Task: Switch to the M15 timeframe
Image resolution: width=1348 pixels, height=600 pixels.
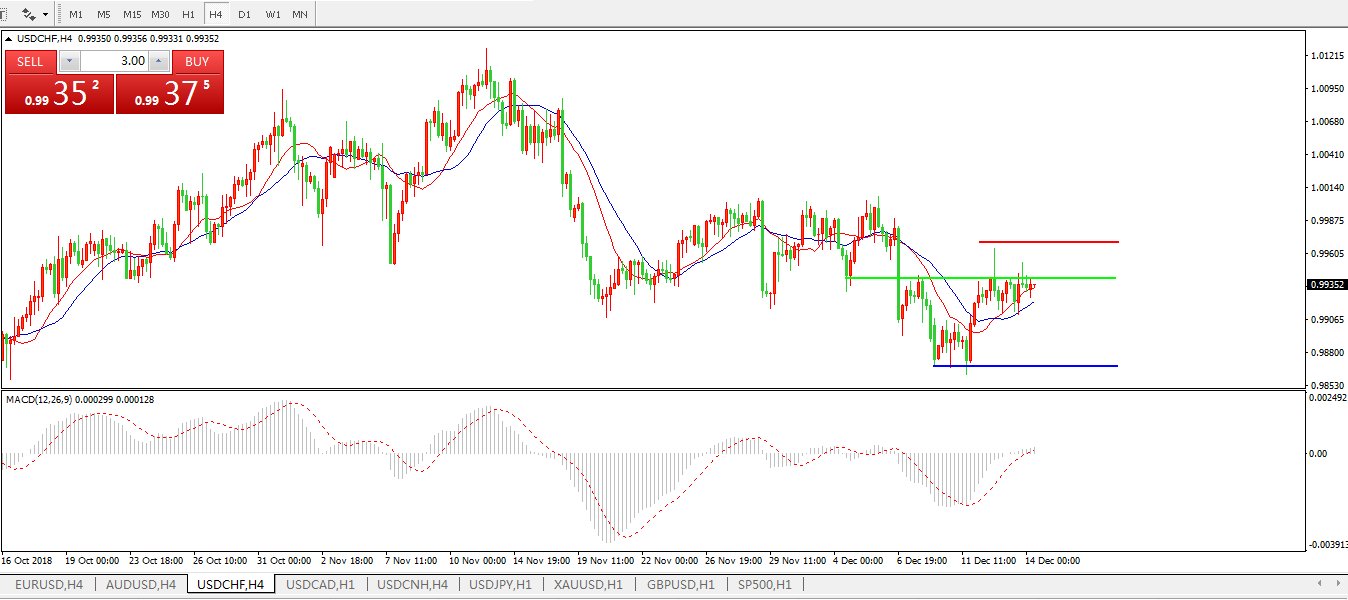Action: (x=132, y=15)
